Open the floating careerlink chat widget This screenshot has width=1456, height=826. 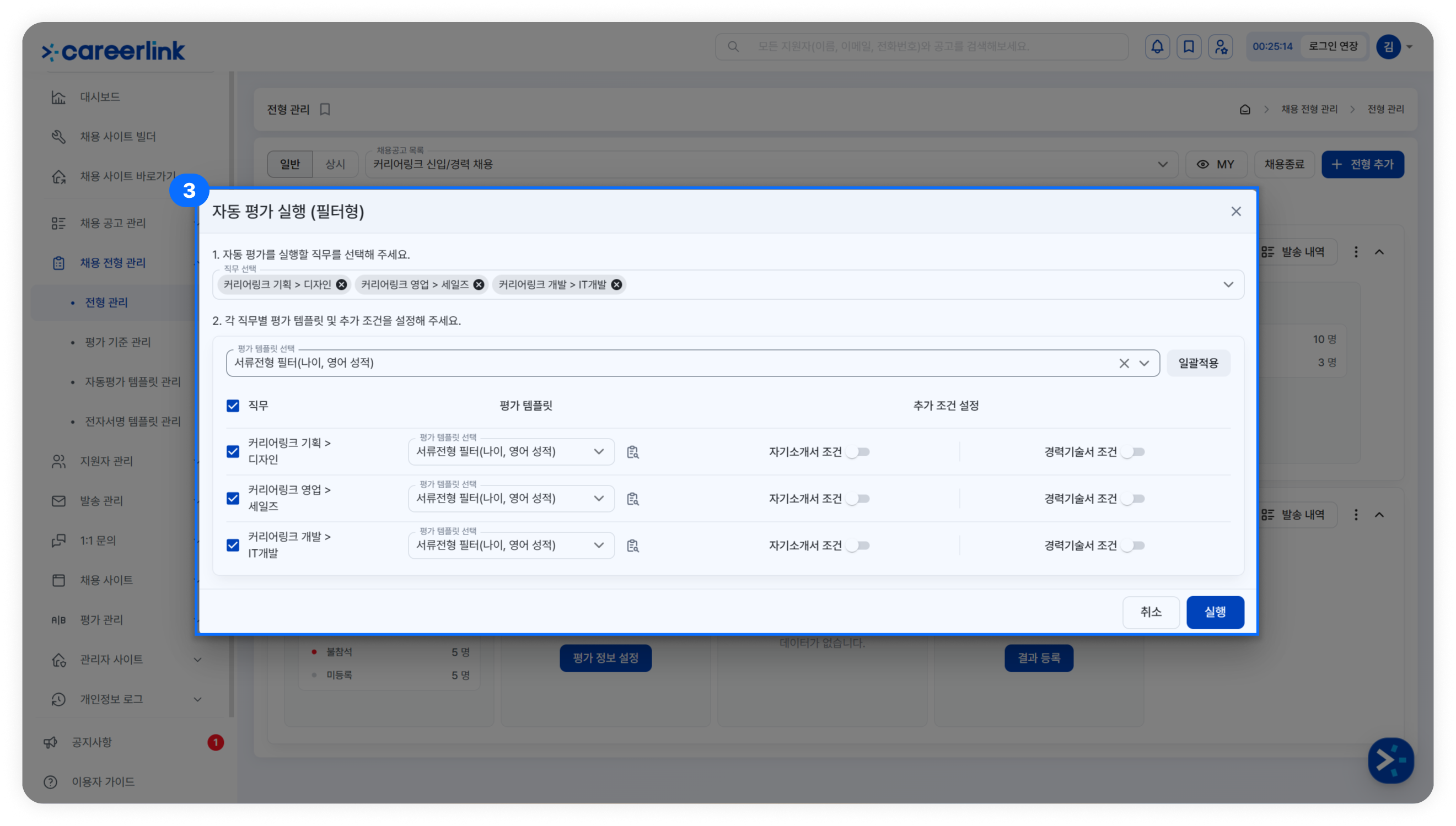click(1391, 760)
